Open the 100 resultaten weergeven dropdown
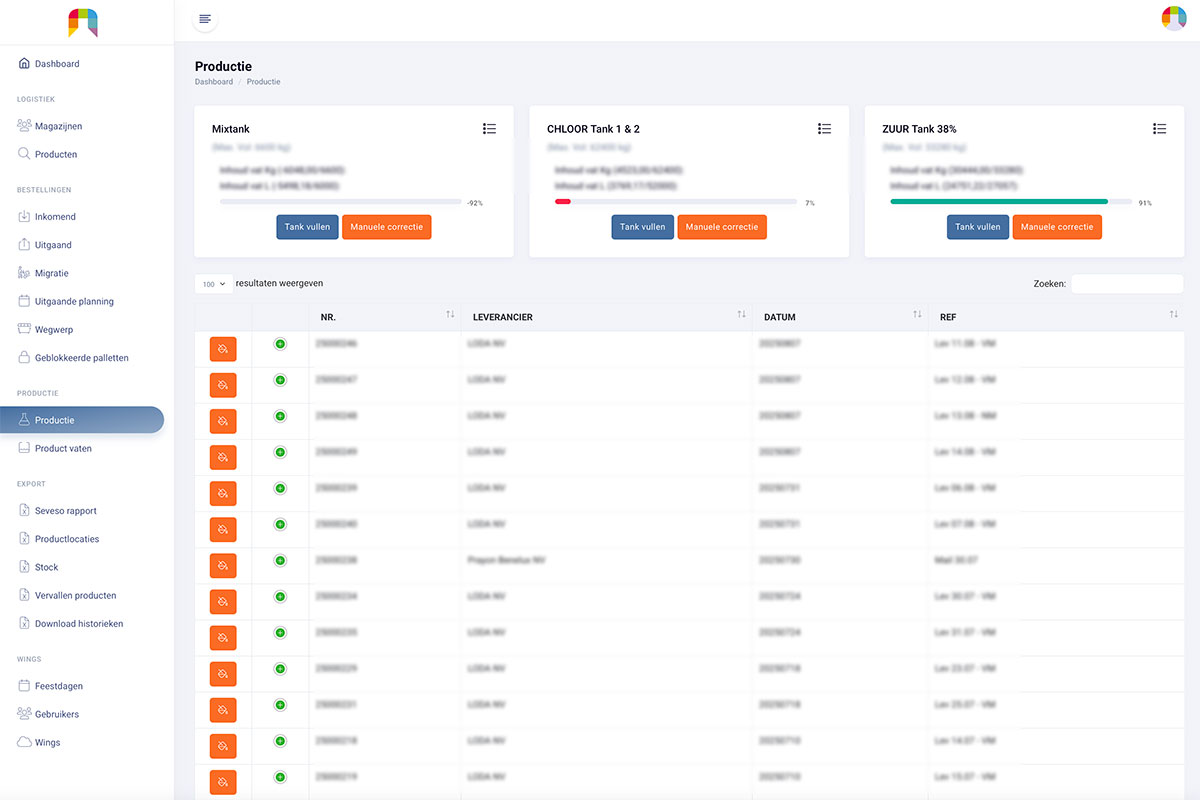This screenshot has height=800, width=1200. (214, 284)
